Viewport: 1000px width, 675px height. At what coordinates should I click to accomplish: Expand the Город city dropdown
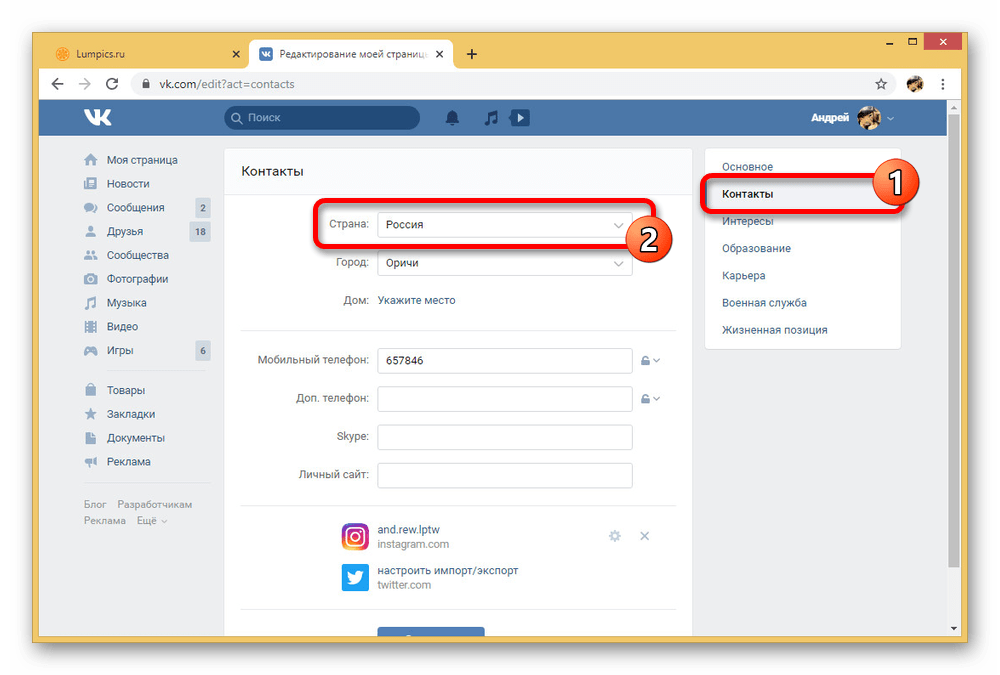click(x=504, y=263)
